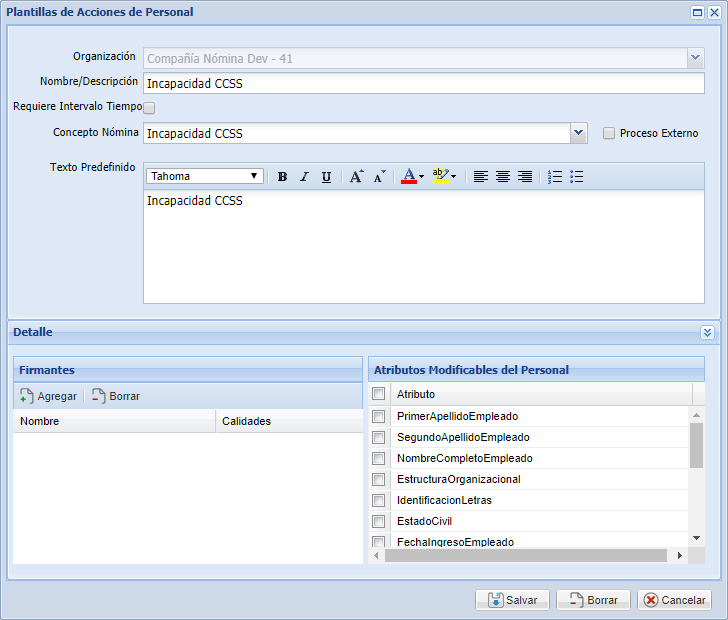Collapse the Detalle panel

pos(707,333)
